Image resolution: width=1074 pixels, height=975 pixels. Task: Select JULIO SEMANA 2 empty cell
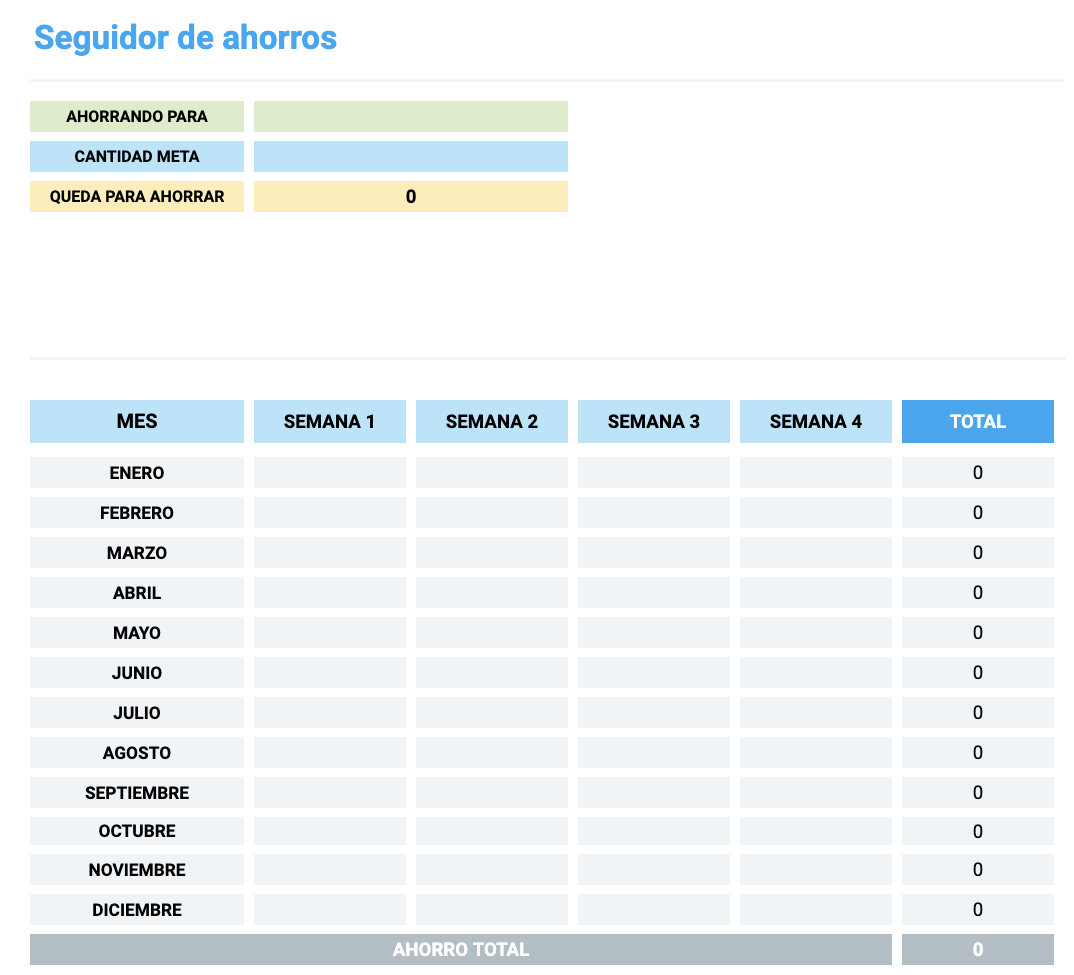[x=492, y=713]
